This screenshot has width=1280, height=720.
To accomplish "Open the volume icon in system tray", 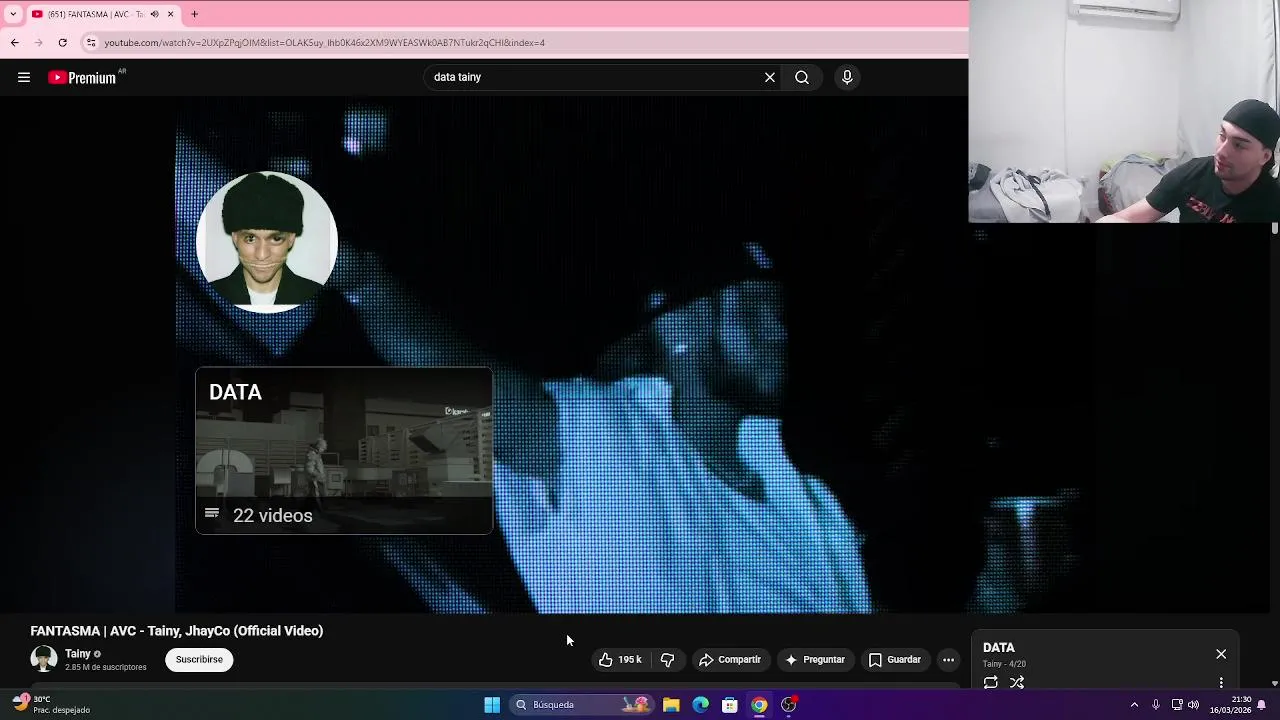I will [1193, 705].
